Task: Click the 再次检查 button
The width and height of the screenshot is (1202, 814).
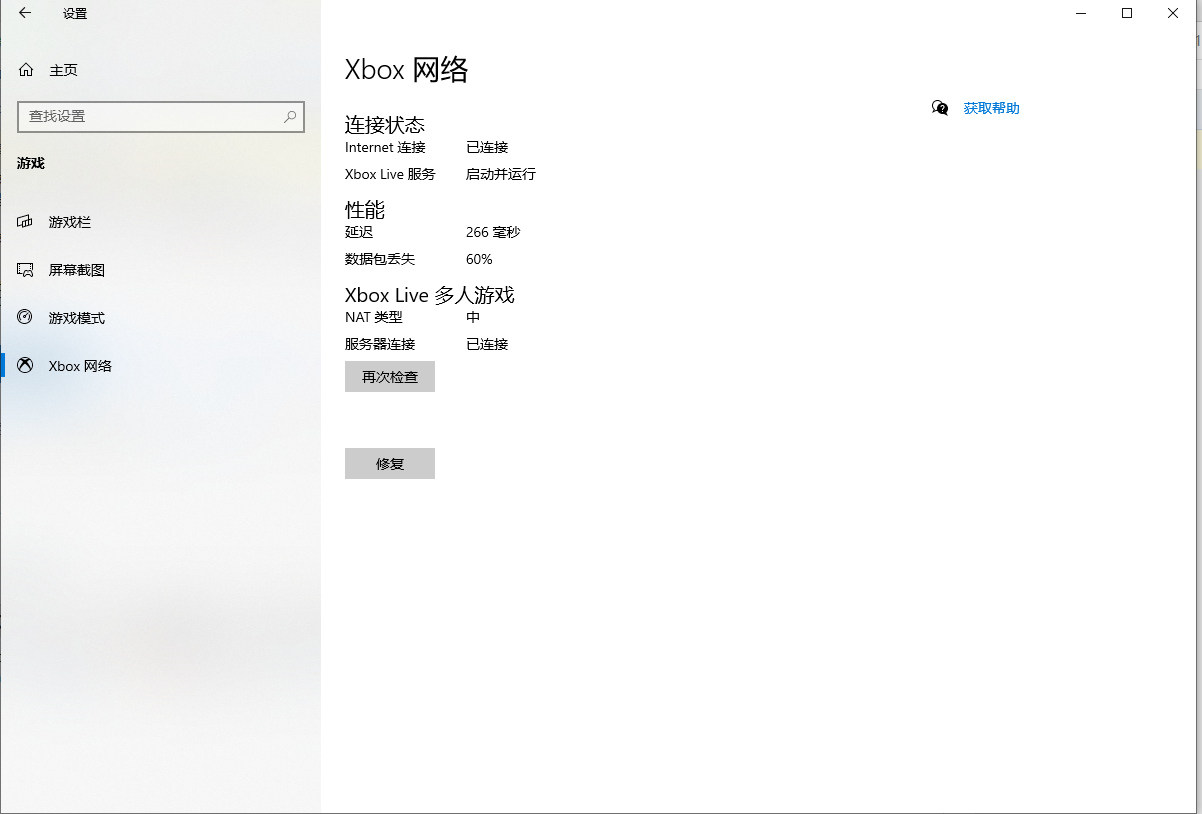Action: tap(390, 377)
